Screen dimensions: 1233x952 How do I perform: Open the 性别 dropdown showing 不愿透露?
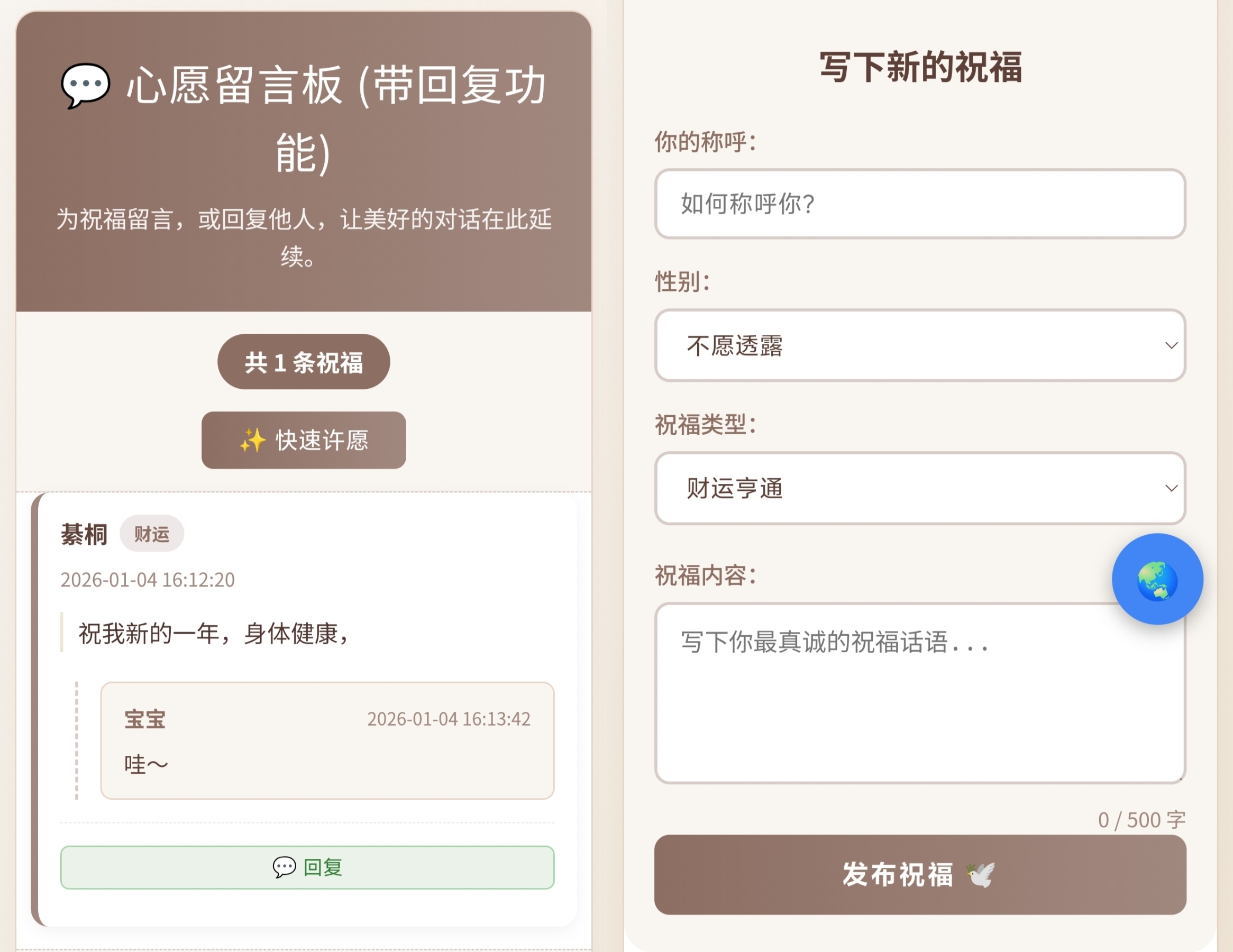coord(920,345)
